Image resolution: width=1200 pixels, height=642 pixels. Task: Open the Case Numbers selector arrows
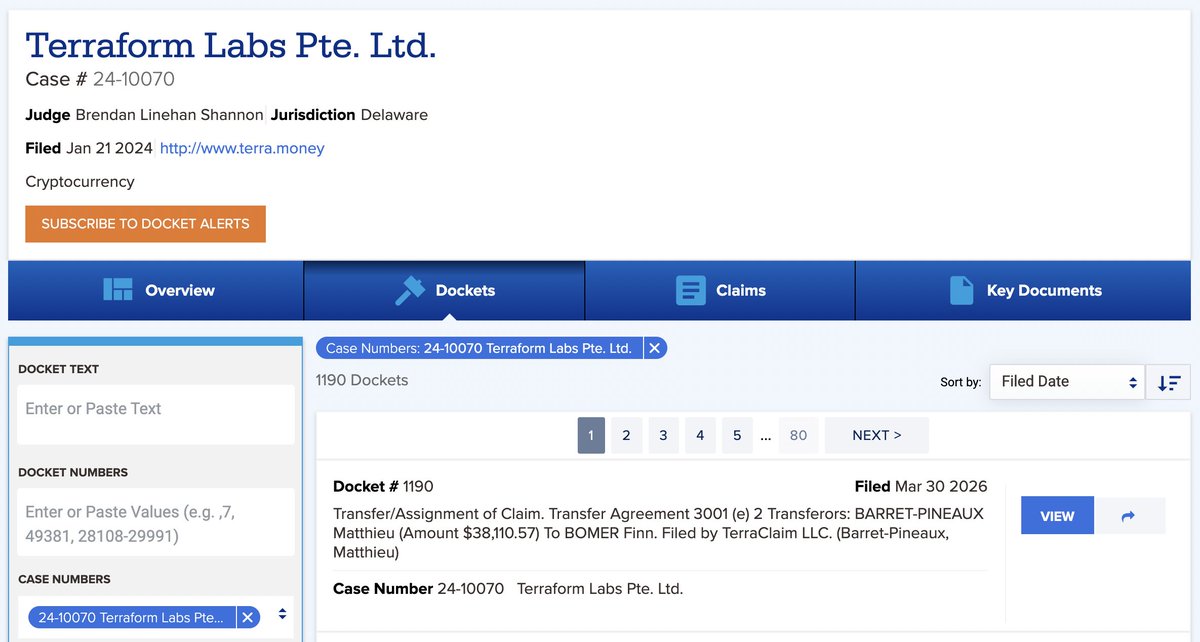[x=282, y=614]
